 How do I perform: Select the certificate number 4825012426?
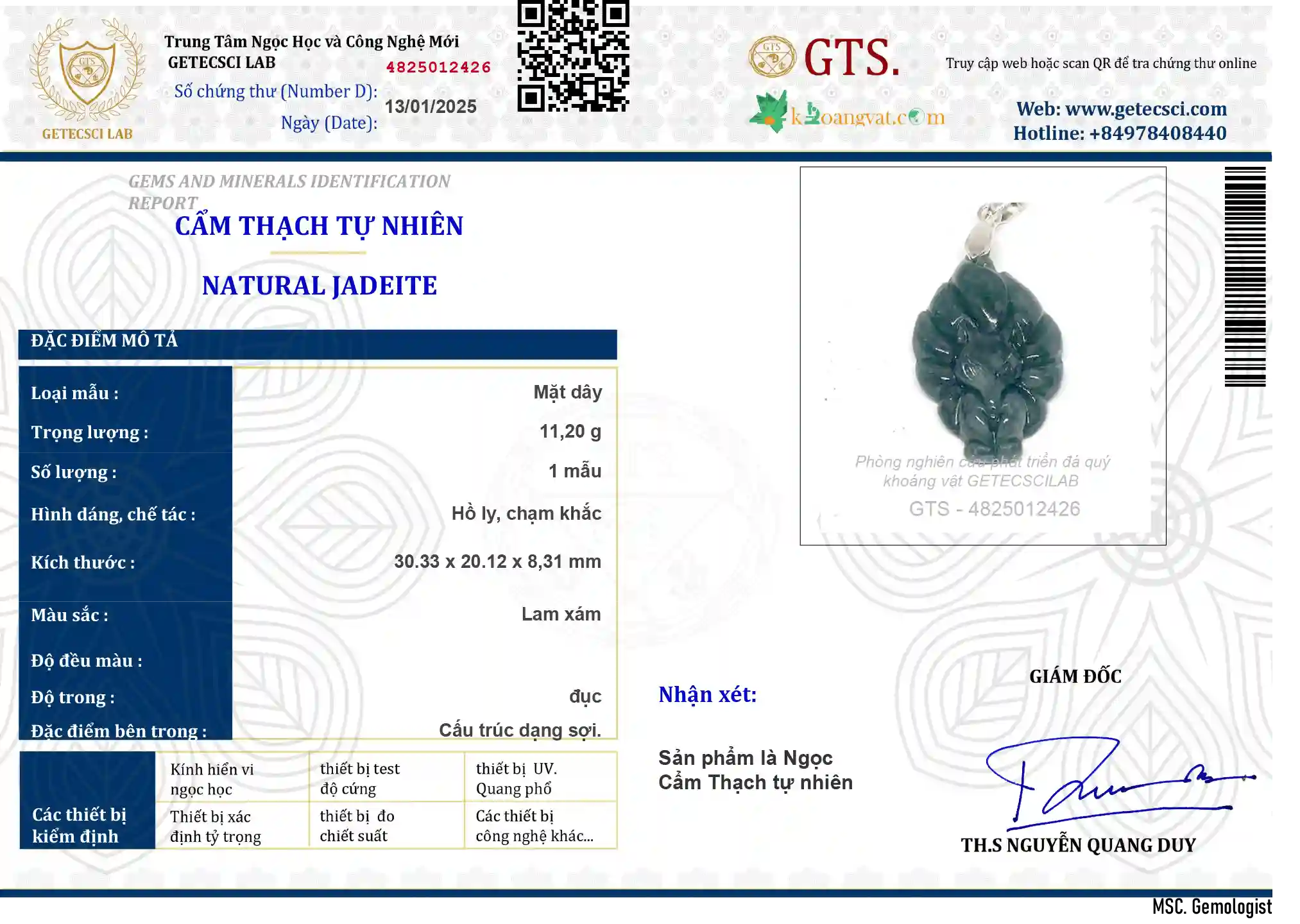(x=438, y=67)
